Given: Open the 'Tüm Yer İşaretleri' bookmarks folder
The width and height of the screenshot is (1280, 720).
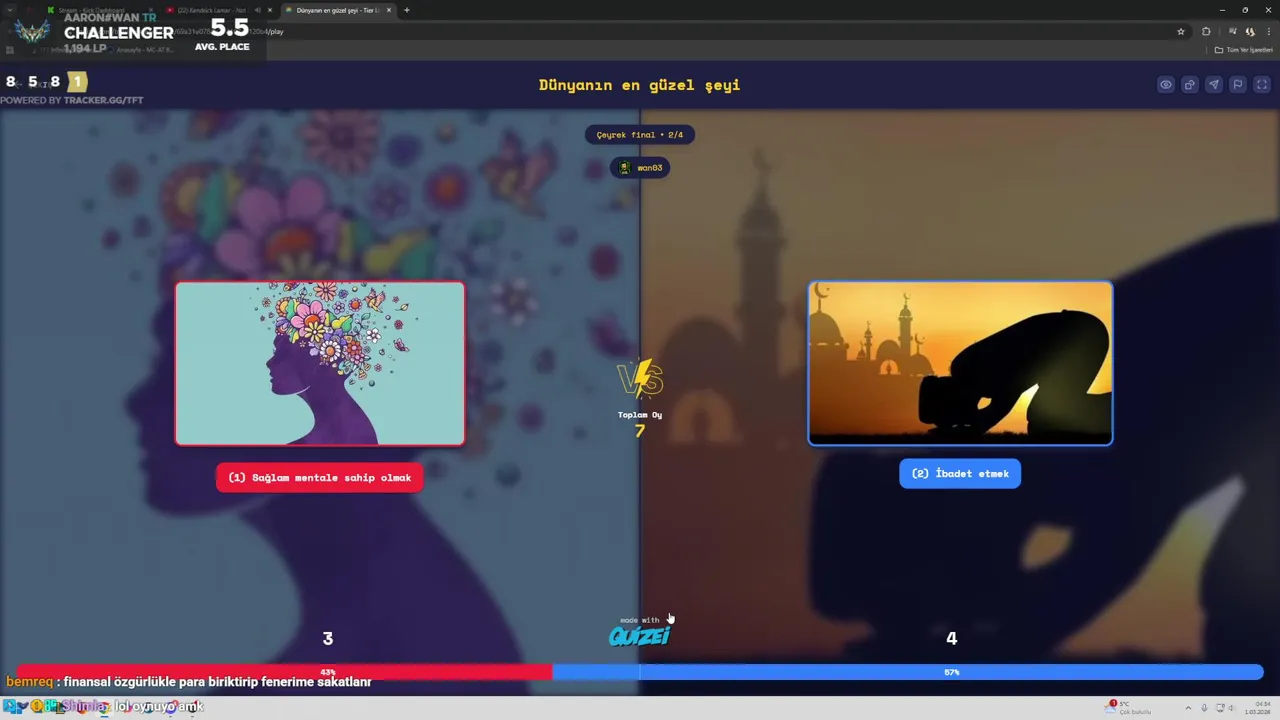Looking at the screenshot, I should point(1244,49).
